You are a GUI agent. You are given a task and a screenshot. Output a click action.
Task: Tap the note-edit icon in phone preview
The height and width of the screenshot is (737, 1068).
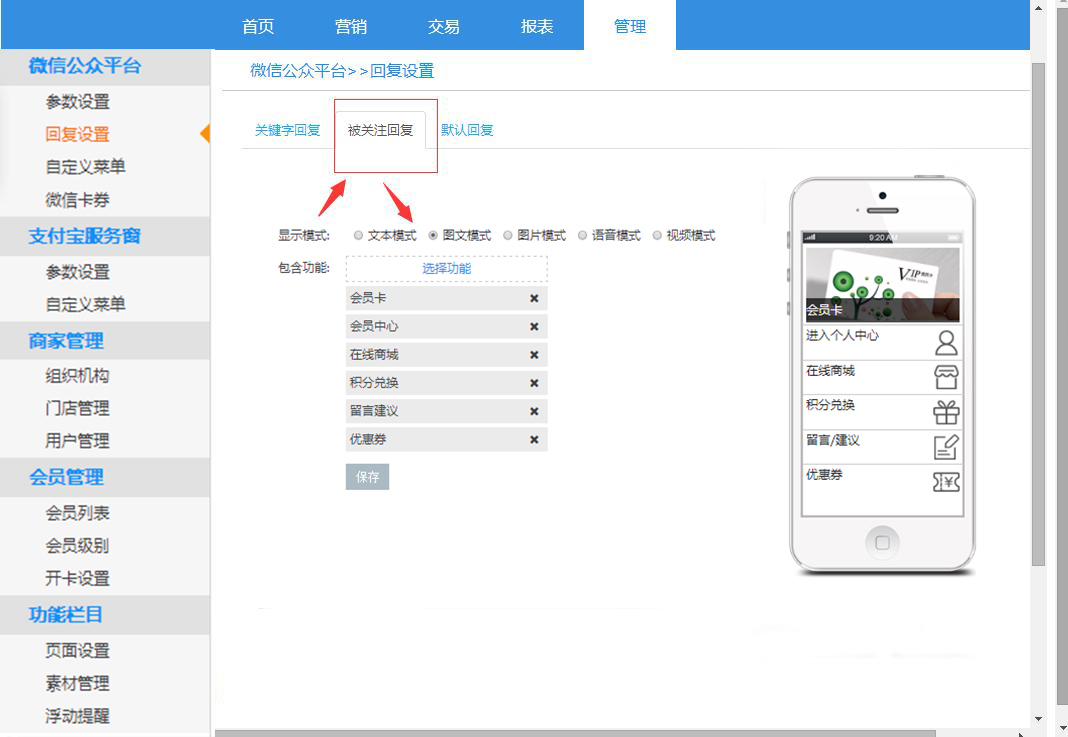946,447
